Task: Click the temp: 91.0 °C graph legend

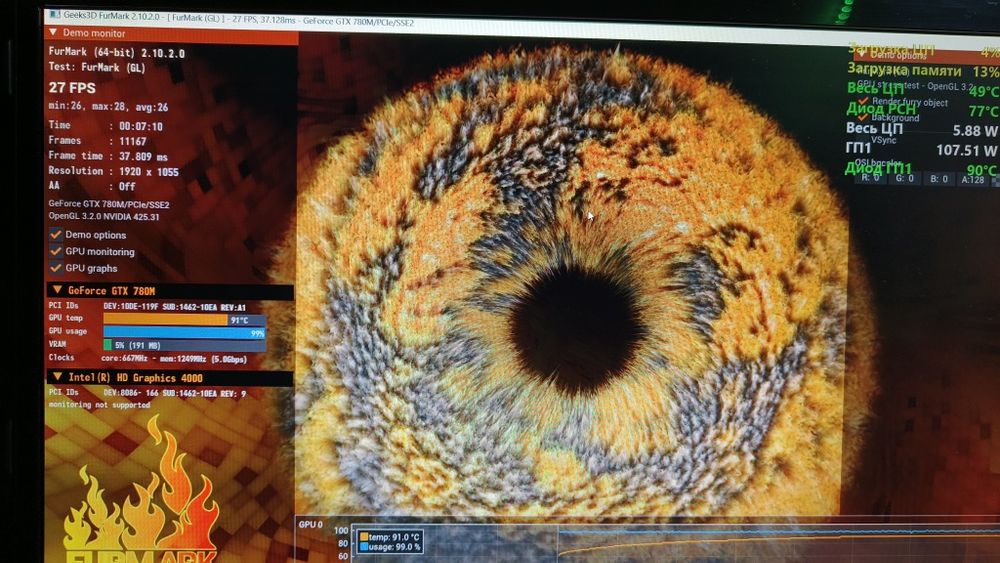Action: click(390, 537)
